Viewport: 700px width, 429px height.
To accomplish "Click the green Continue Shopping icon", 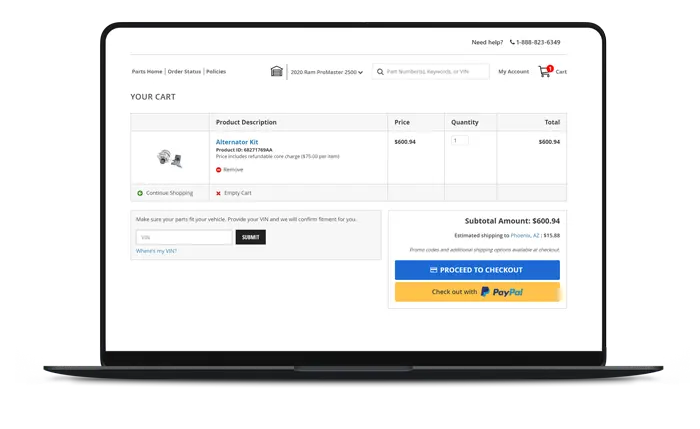I will click(140, 193).
